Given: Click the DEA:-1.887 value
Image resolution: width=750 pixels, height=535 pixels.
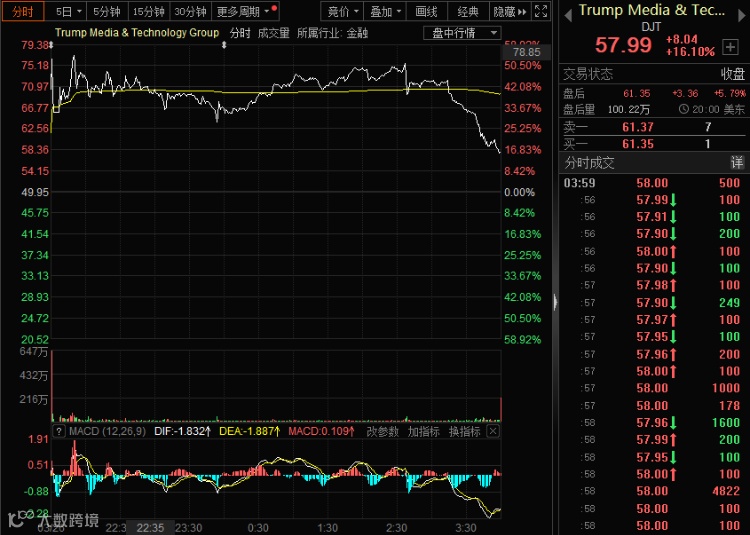Looking at the screenshot, I should coord(249,431).
